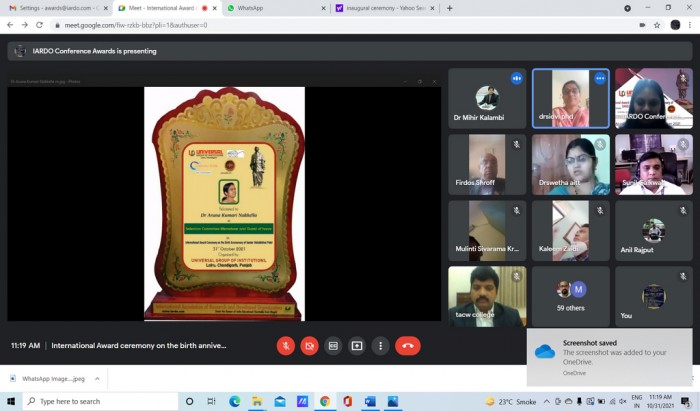
Task: Click the Windows Start button
Action: (11, 401)
